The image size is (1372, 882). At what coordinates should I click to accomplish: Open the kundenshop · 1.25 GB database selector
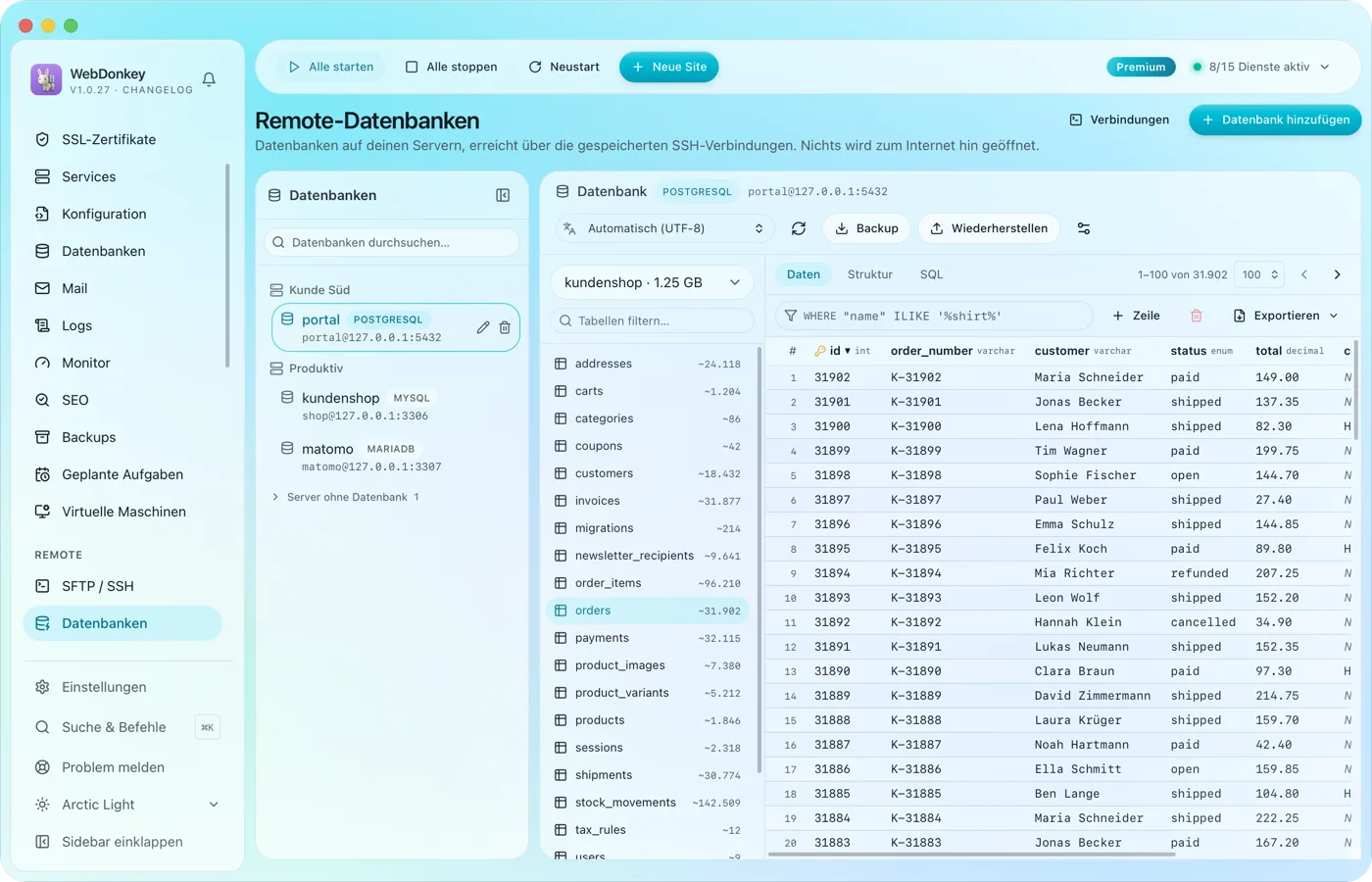[652, 282]
